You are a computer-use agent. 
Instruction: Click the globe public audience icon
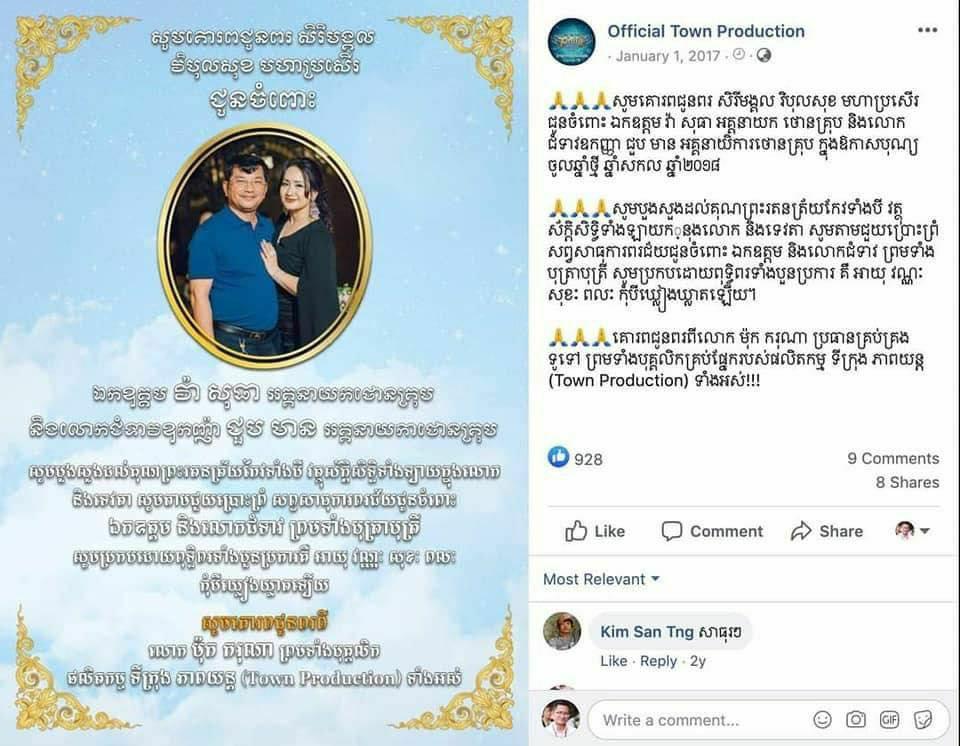[763, 56]
